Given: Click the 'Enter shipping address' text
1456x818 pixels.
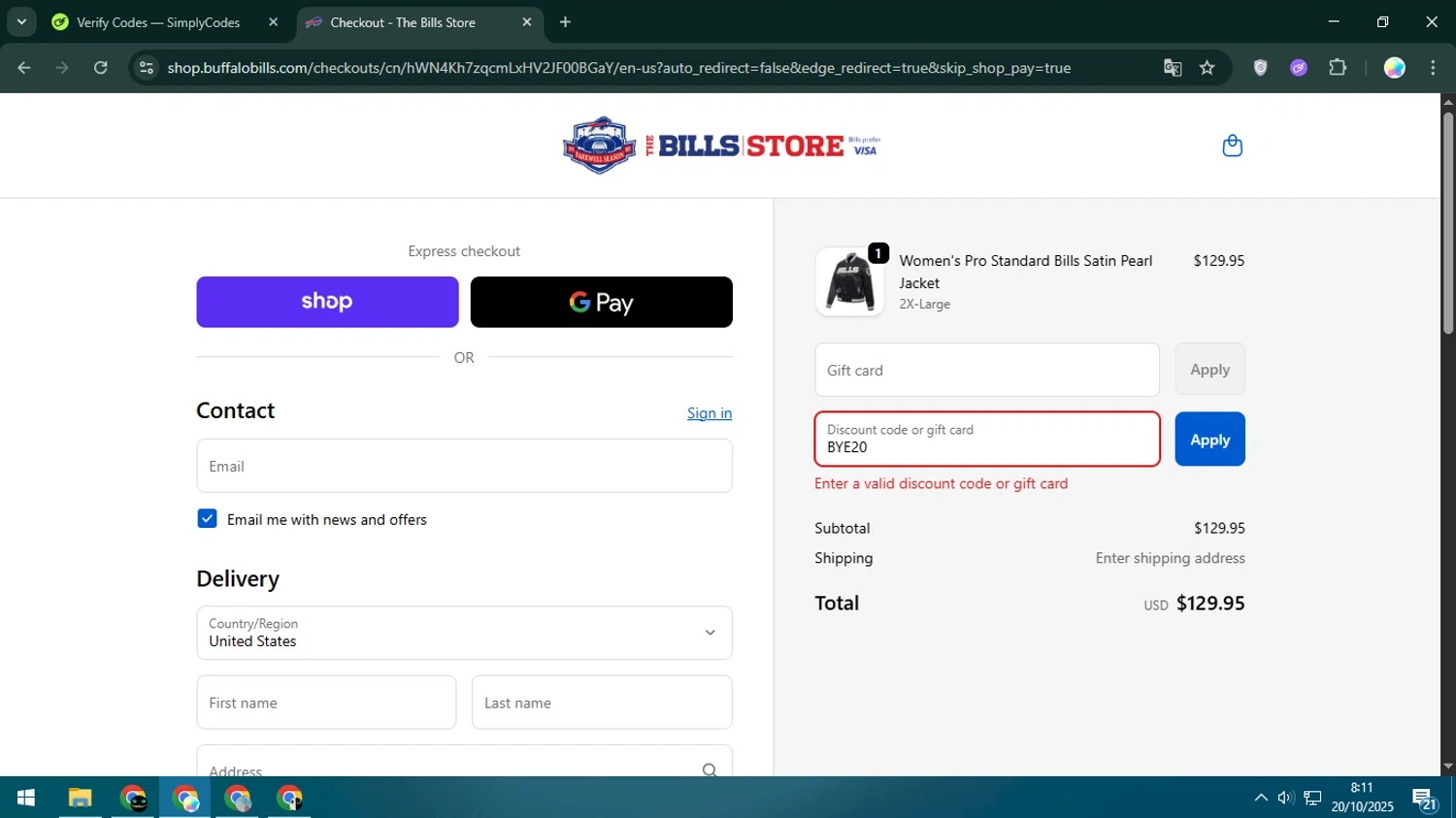Looking at the screenshot, I should [1170, 558].
